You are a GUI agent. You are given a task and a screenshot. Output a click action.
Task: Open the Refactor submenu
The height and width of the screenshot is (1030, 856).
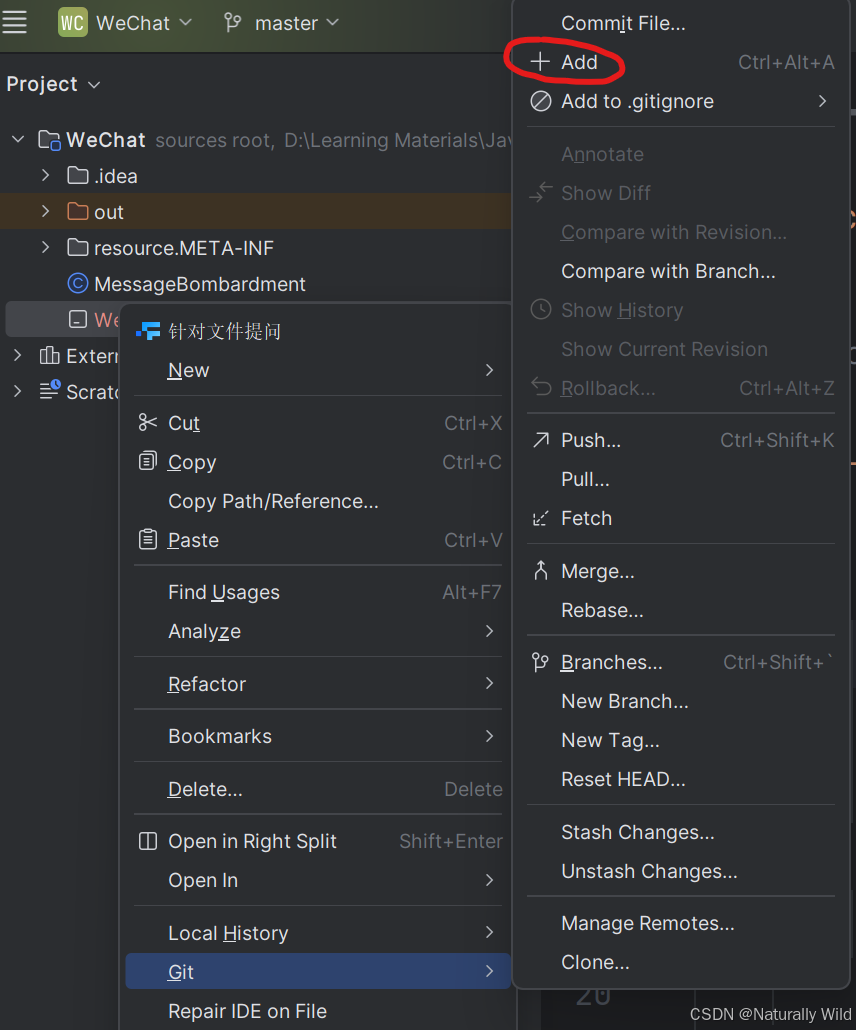point(318,684)
